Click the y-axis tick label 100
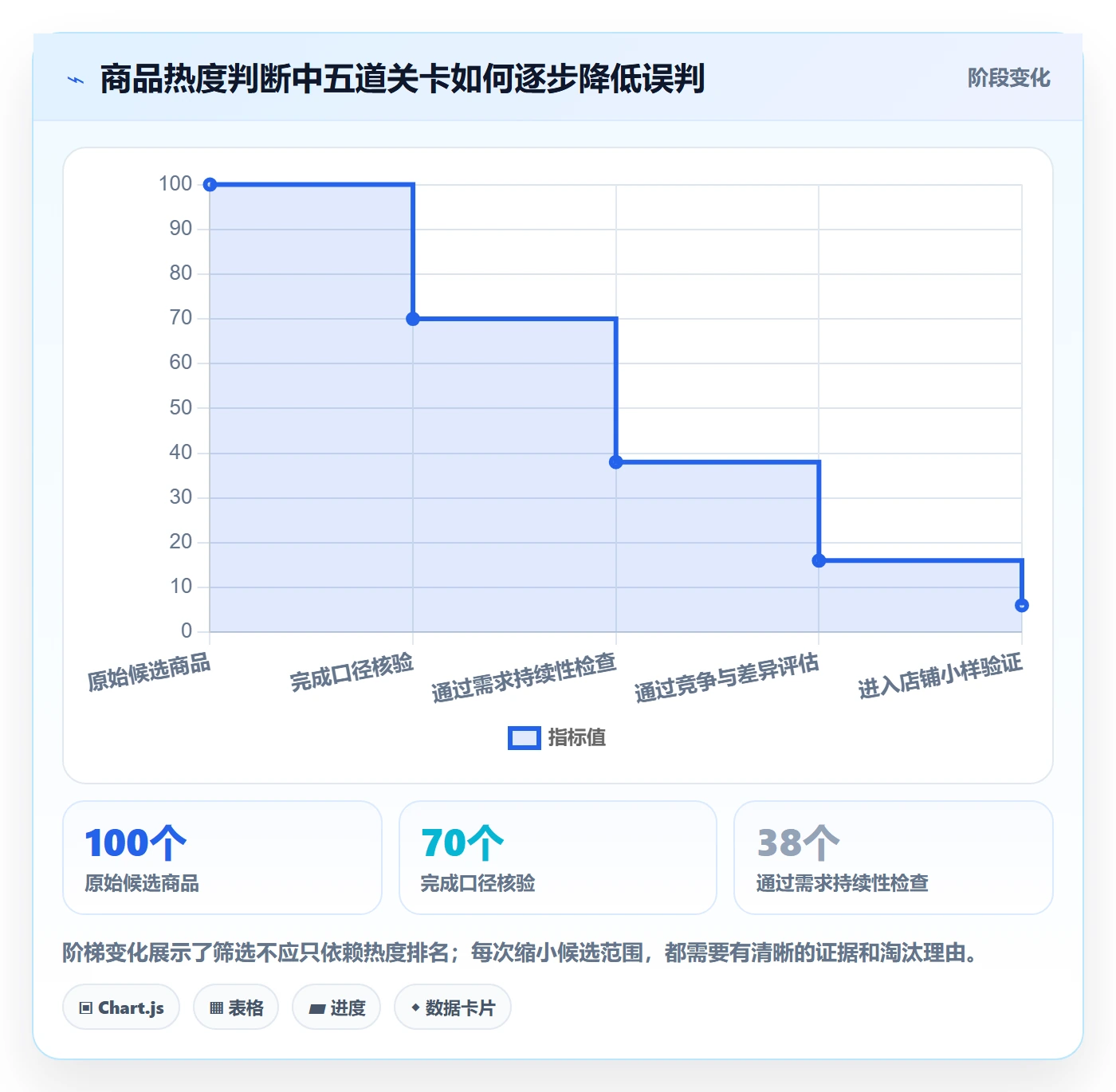This screenshot has width=1116, height=1092. tap(175, 183)
